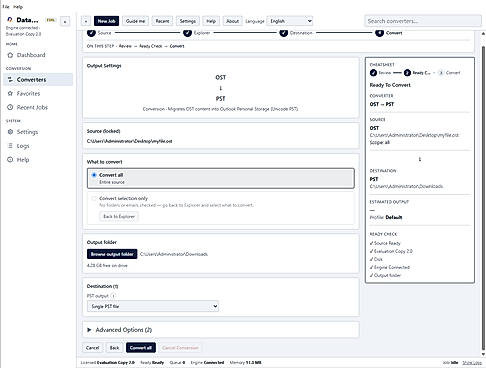This screenshot has height=368, width=486.
Task: Click the scrollbar down arrow
Action: pyautogui.click(x=483, y=354)
